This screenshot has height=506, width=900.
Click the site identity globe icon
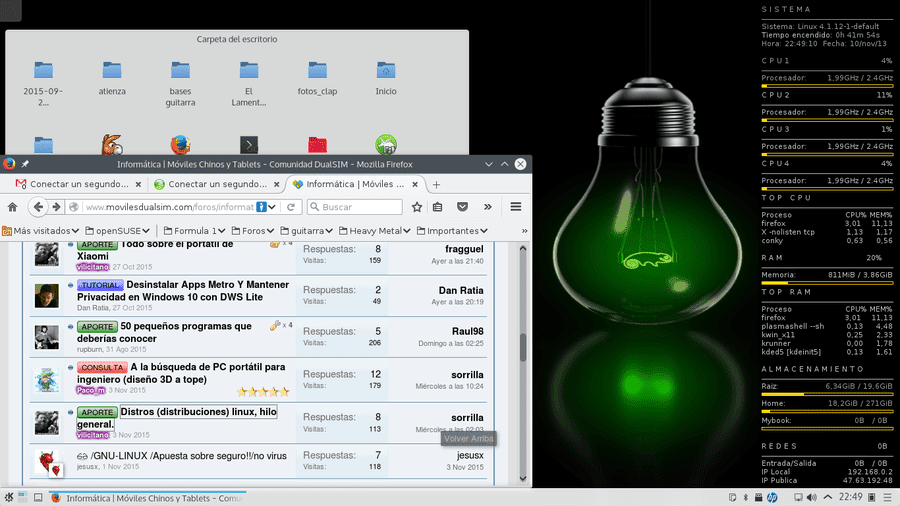point(73,207)
